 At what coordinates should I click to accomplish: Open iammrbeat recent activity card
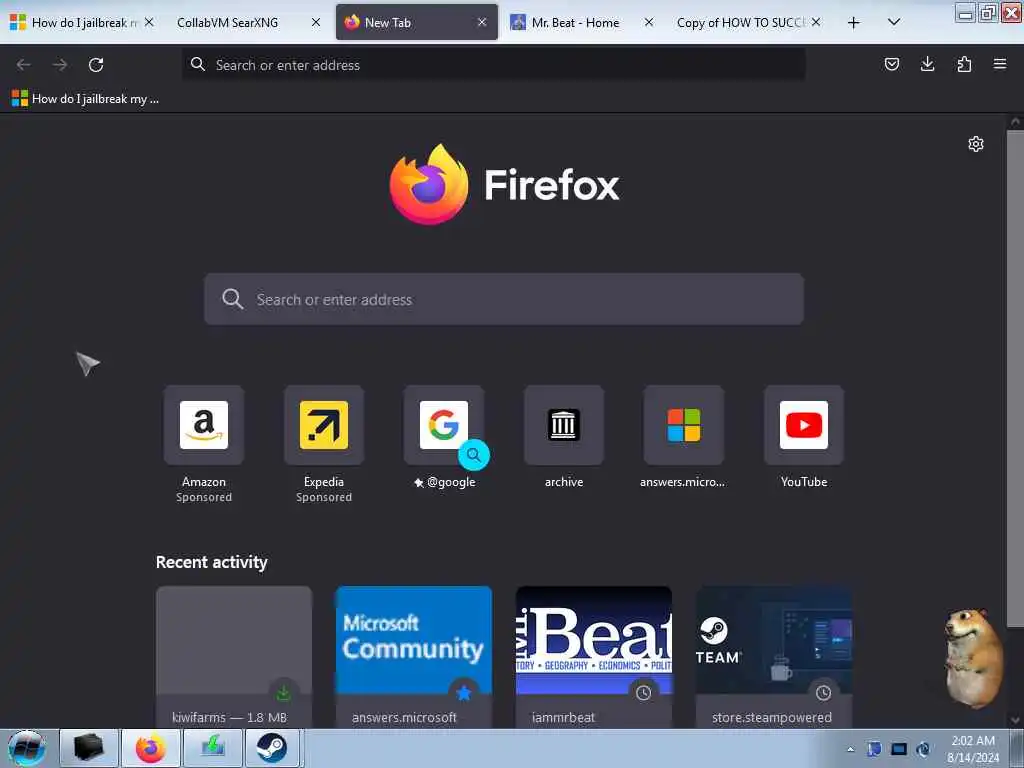coord(594,656)
